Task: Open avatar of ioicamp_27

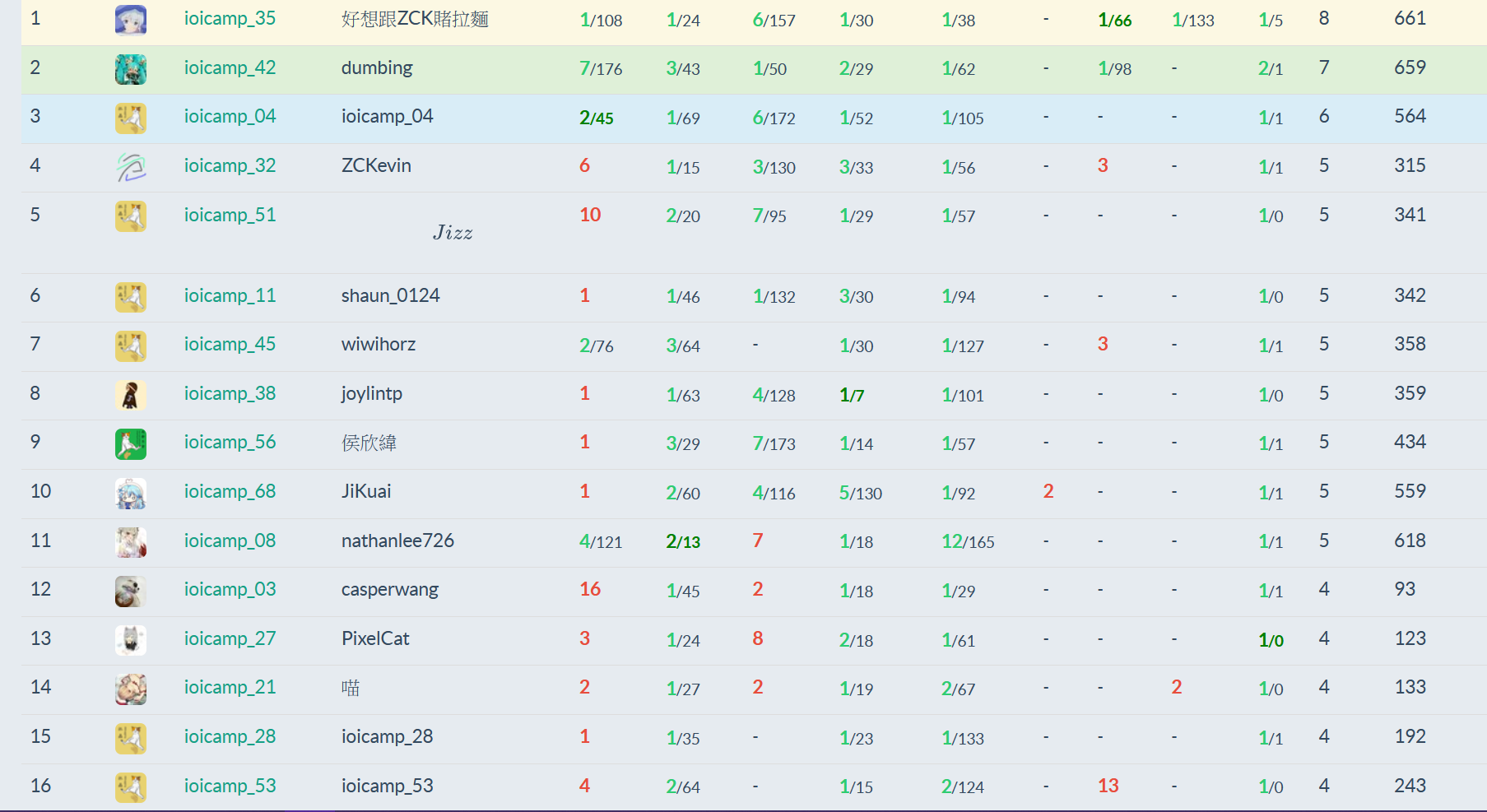Action: point(131,640)
